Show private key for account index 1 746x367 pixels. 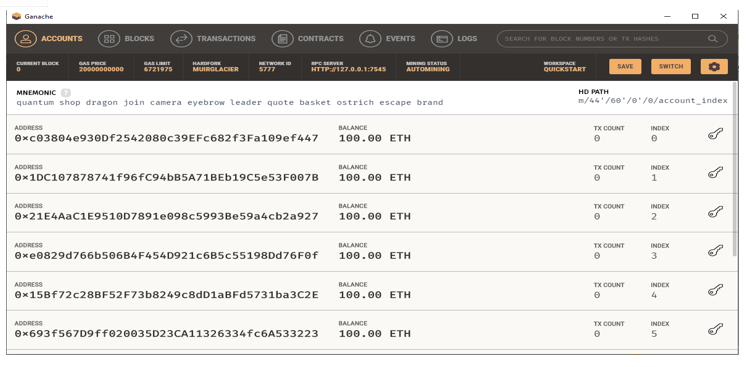715,173
